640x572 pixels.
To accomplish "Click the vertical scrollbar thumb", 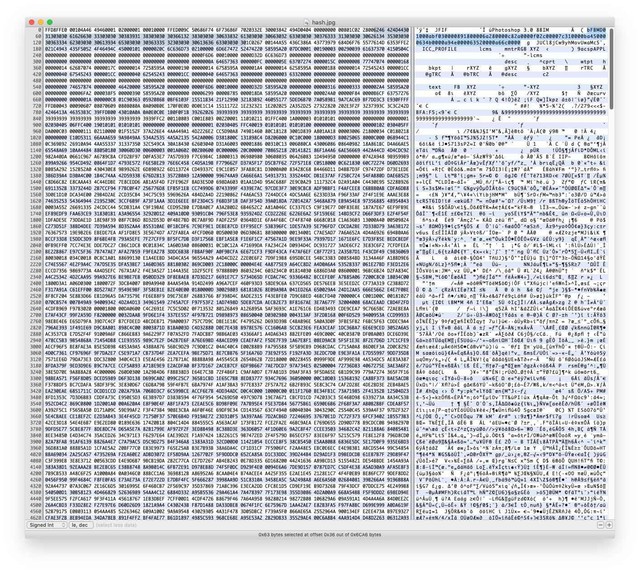I will click(611, 69).
